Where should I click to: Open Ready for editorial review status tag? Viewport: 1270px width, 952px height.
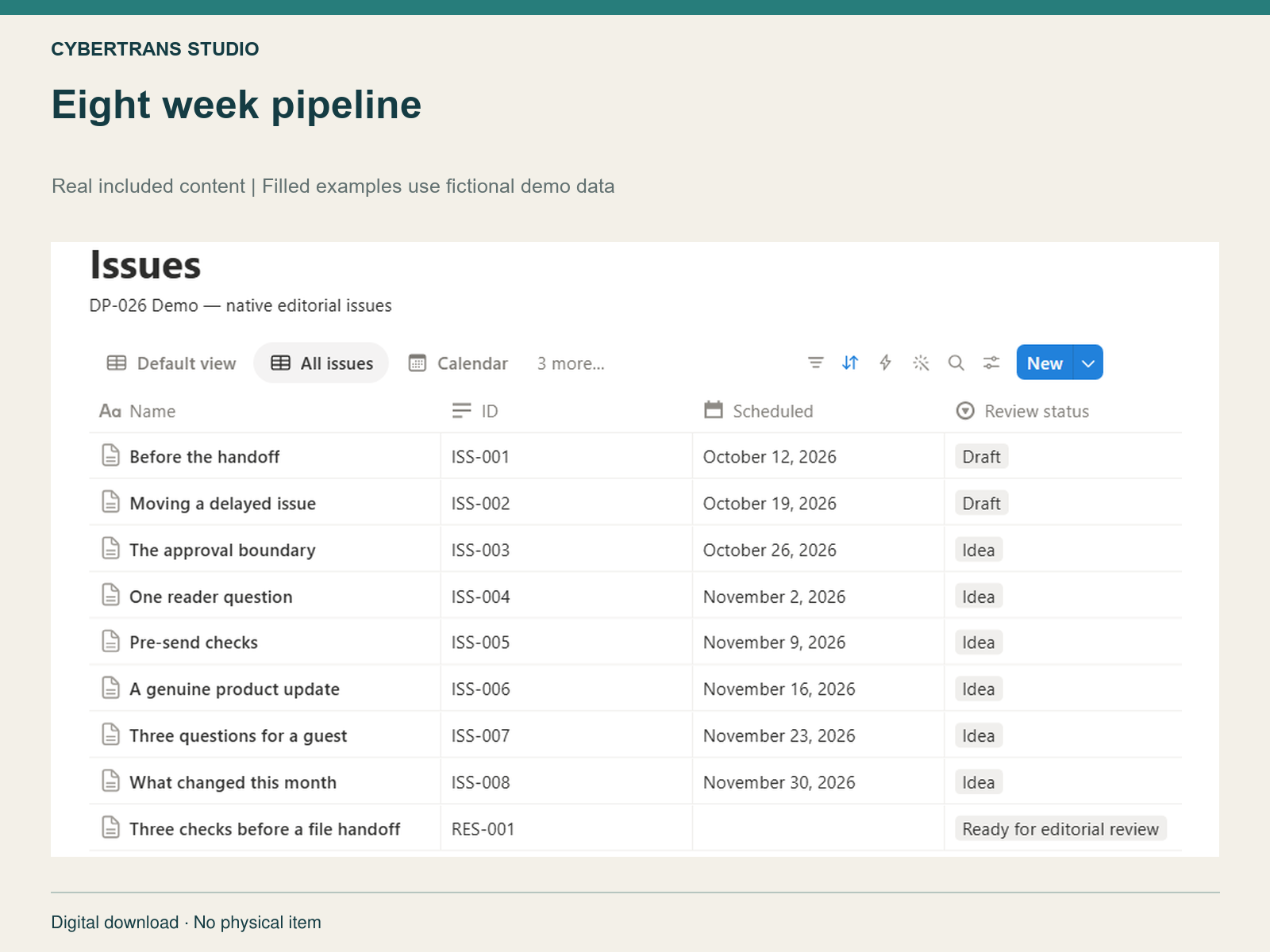pos(1060,829)
